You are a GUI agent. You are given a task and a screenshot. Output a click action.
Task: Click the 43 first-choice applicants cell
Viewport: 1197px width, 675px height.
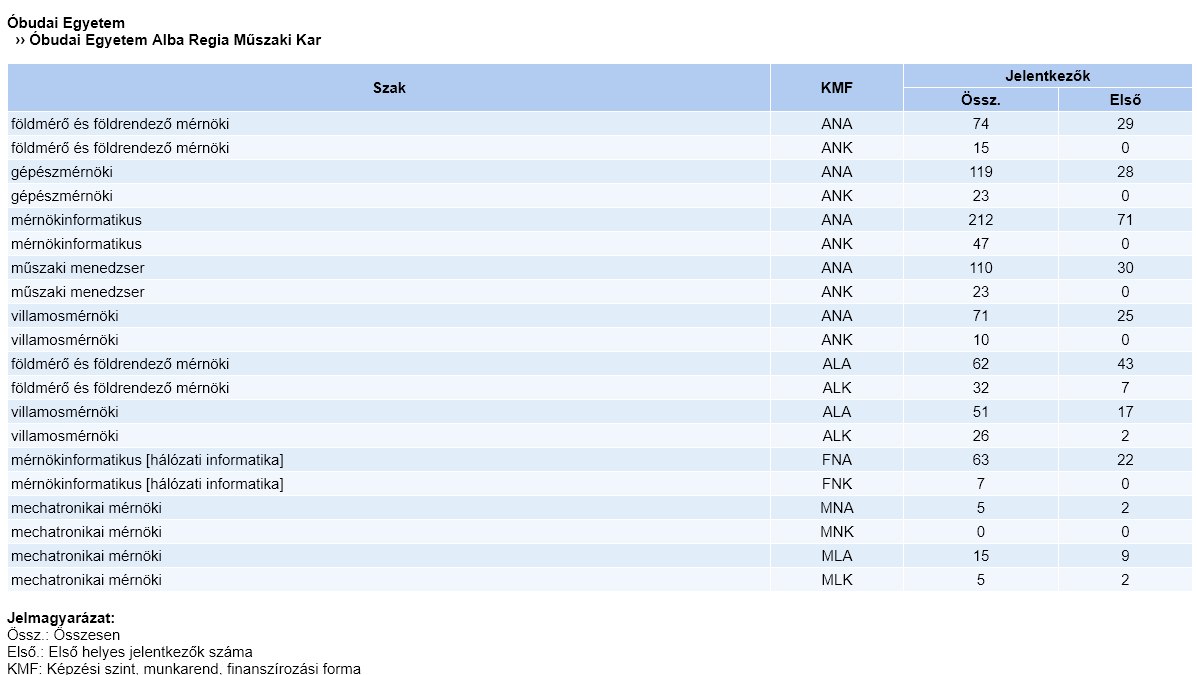[x=1125, y=364]
